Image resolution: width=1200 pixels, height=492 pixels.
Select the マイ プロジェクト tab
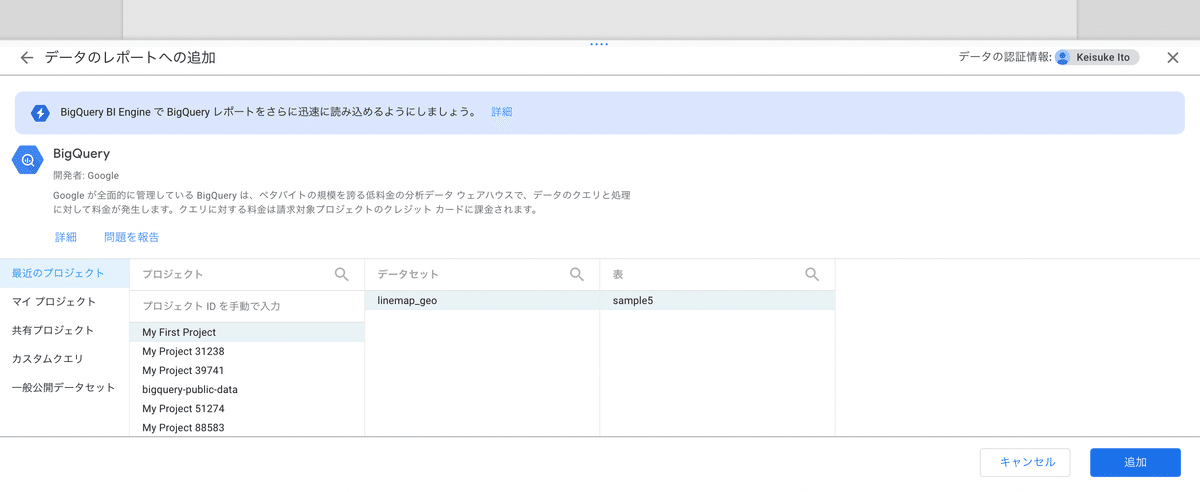coord(65,302)
